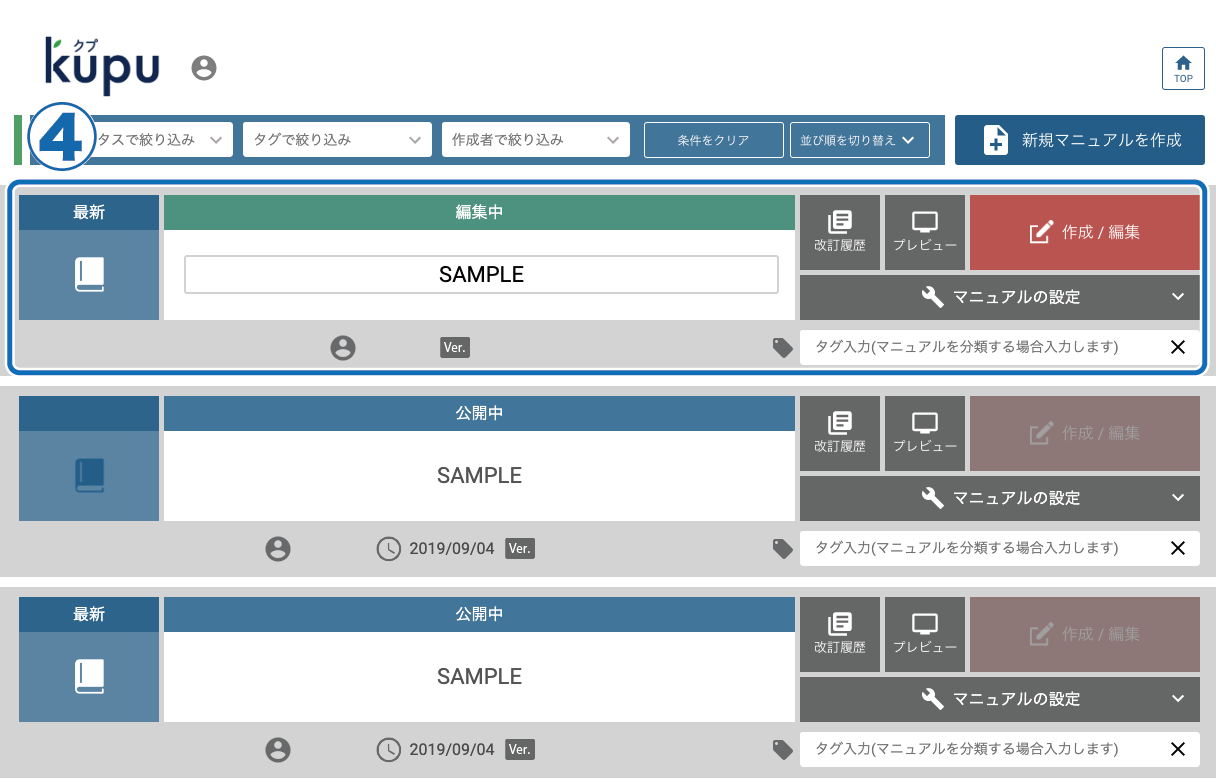Viewport: 1216px width, 783px height.
Task: Click the TOP home icon button
Action: (x=1183, y=68)
